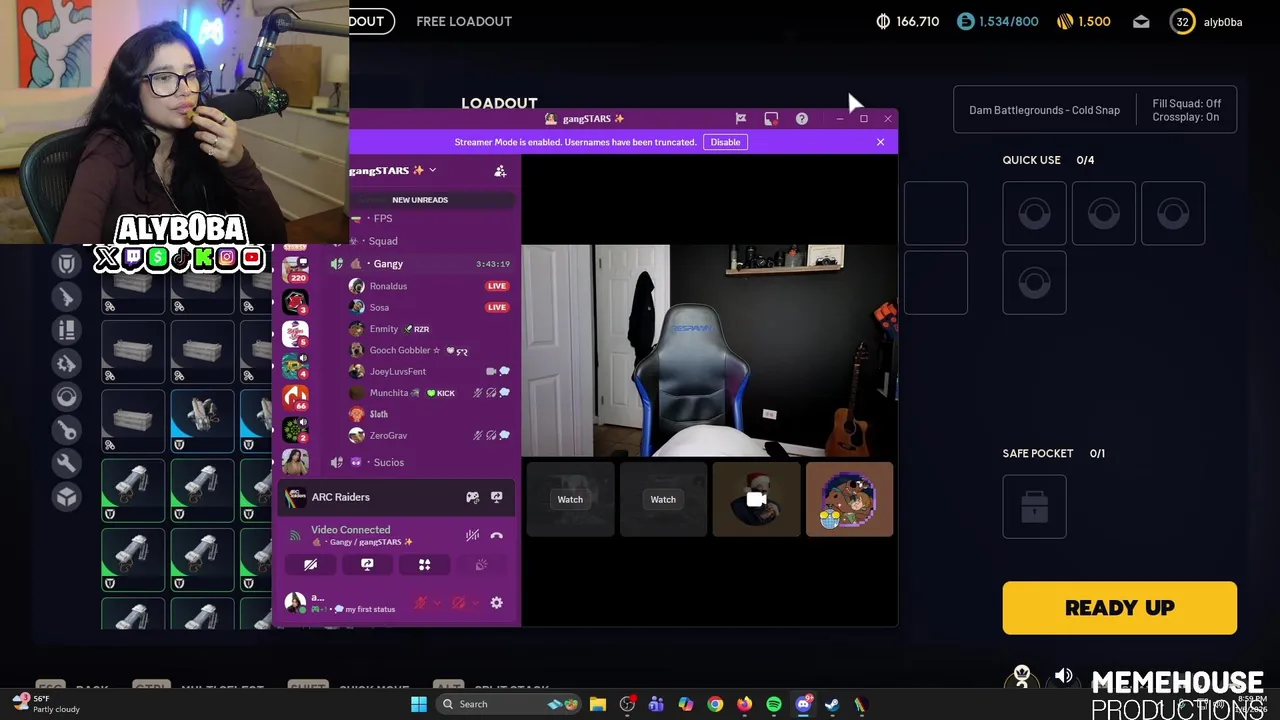Share screen for ARC Raiders
This screenshot has height=720, width=1280.
click(496, 497)
